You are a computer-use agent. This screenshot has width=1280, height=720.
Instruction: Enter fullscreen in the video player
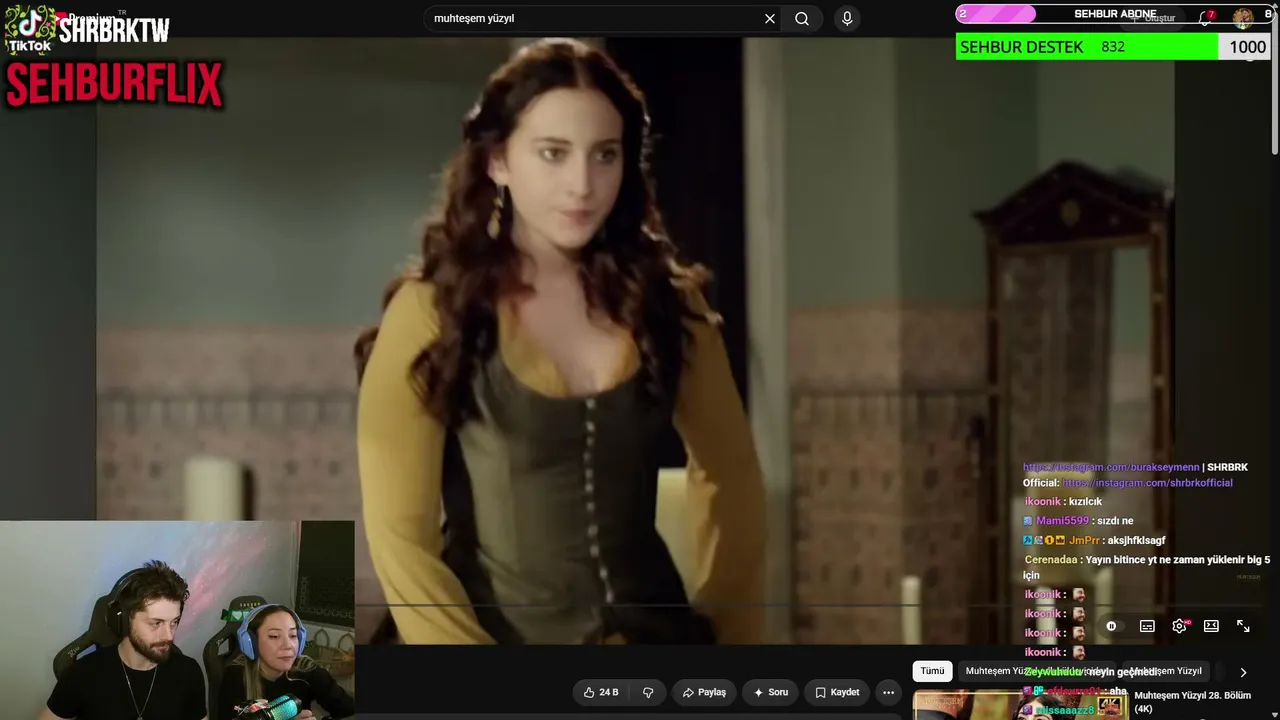pyautogui.click(x=1243, y=626)
